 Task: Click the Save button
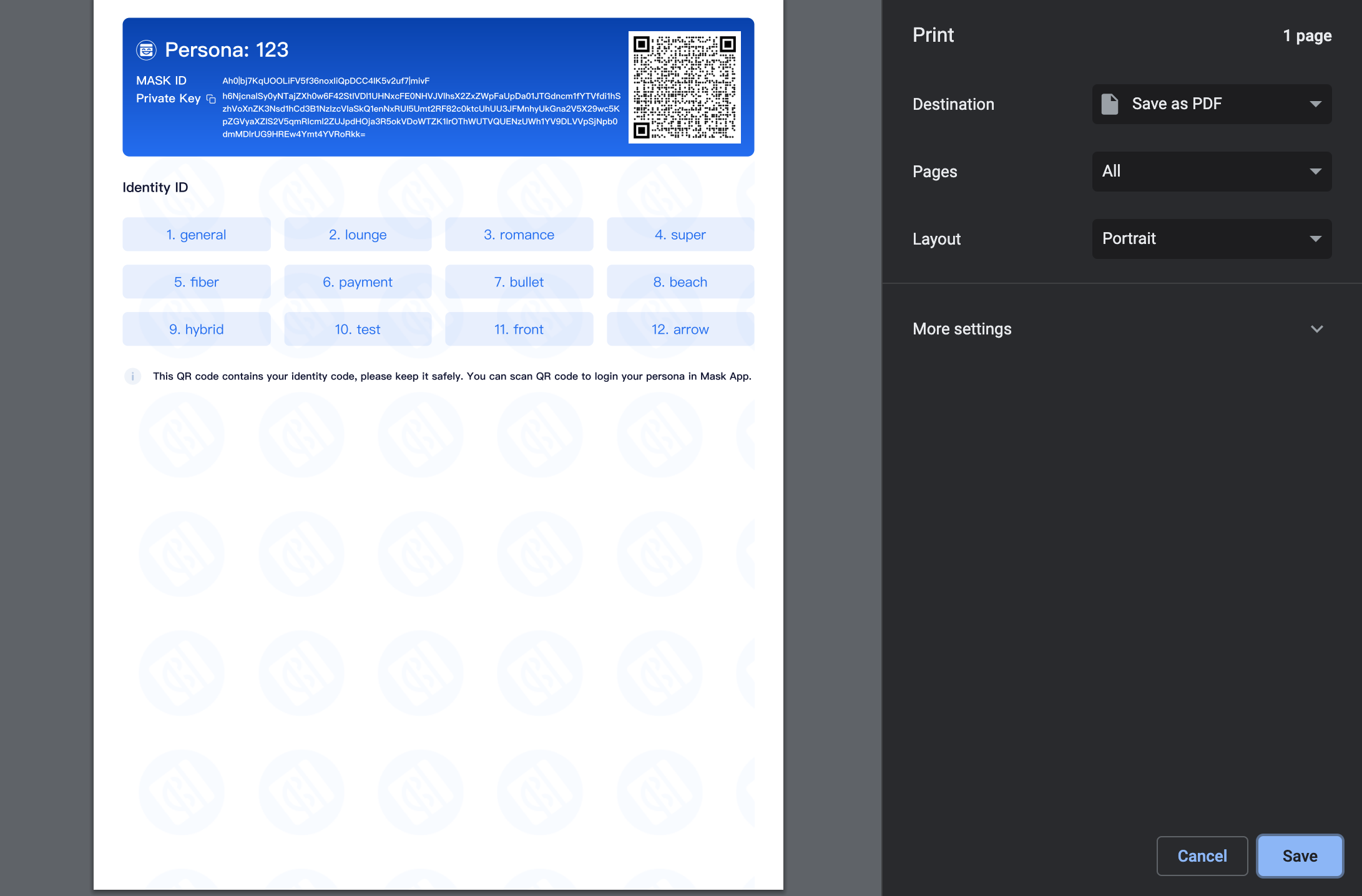pyautogui.click(x=1300, y=856)
